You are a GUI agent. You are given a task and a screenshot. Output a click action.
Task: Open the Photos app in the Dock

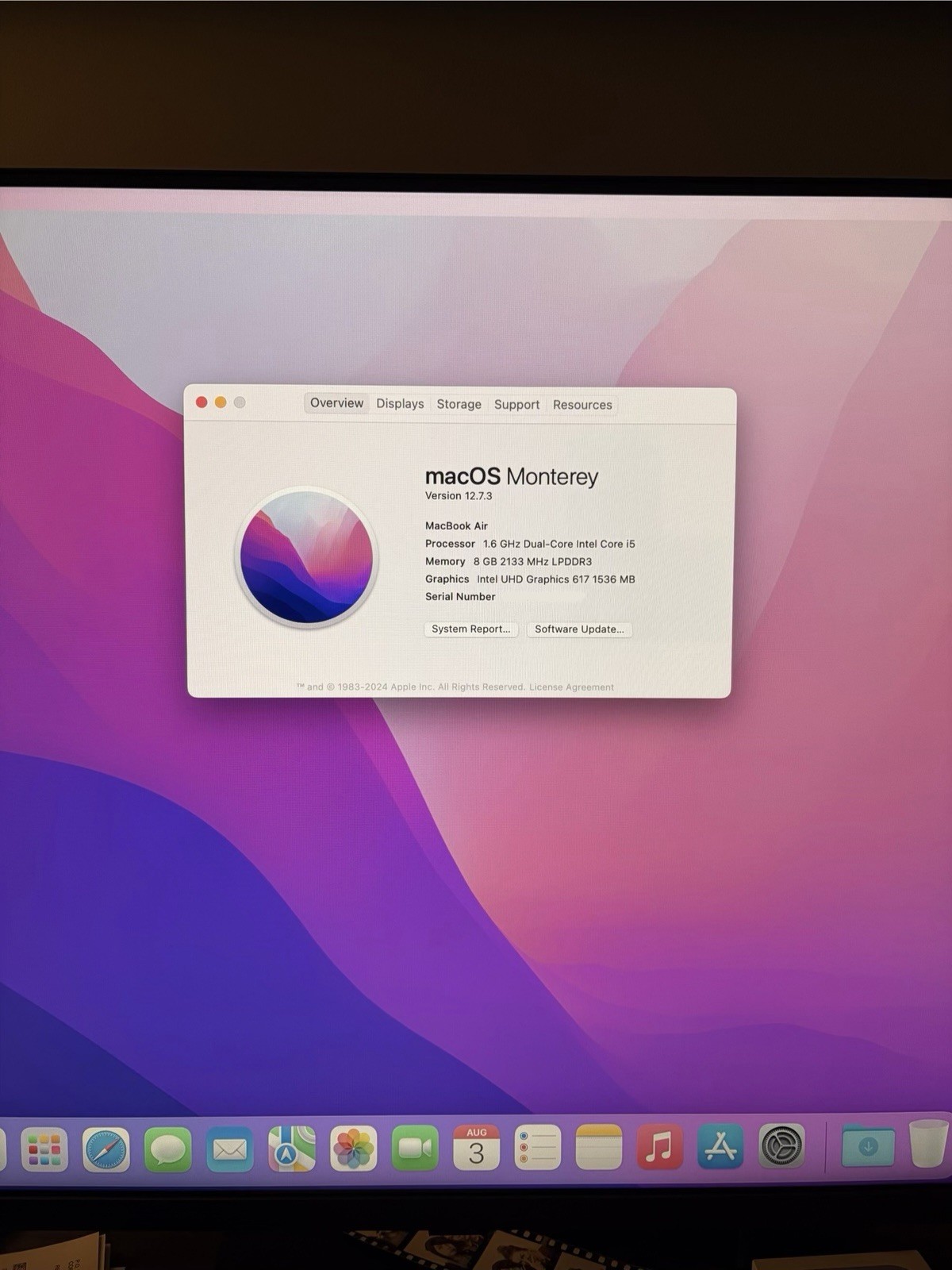click(353, 1149)
